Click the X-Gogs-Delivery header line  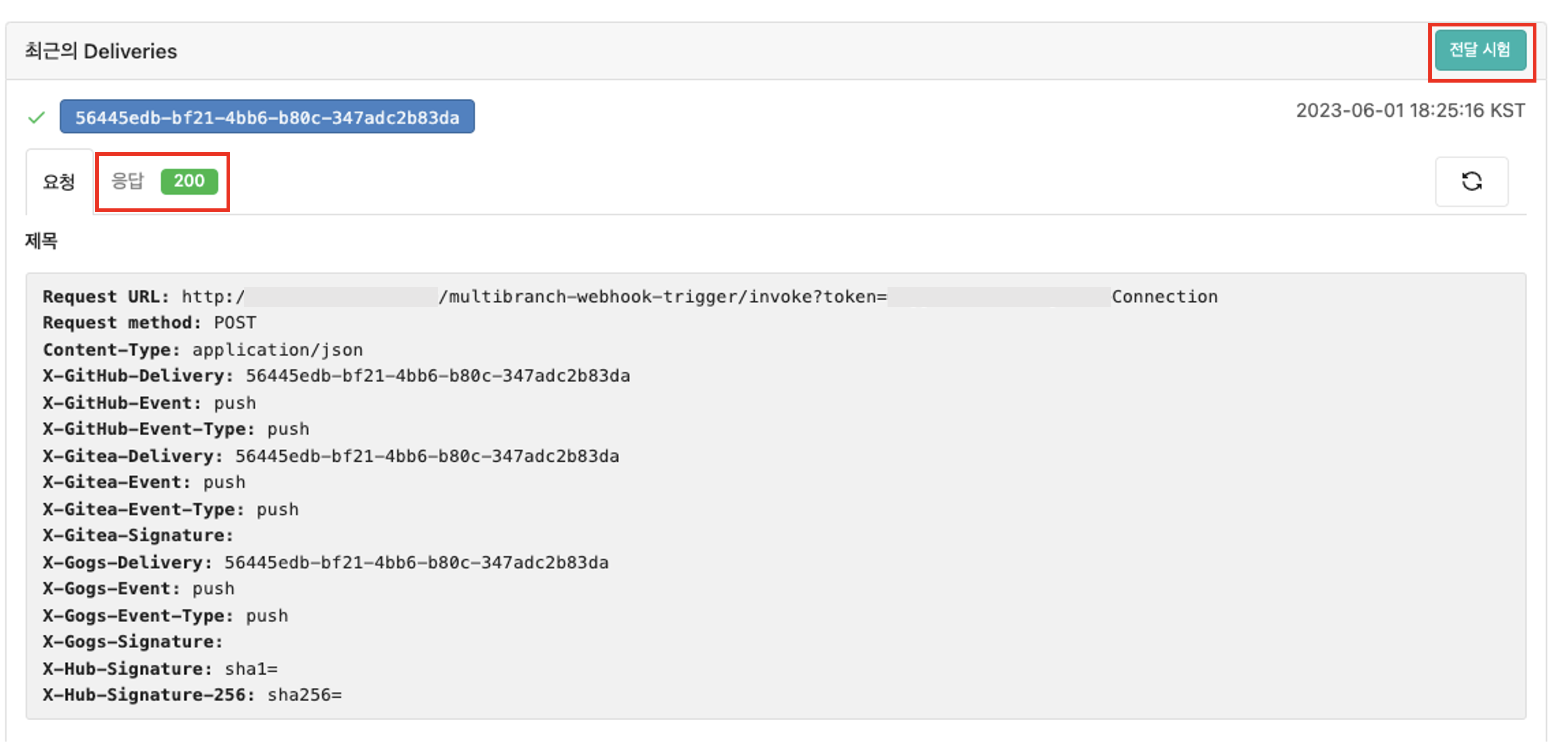point(325,562)
